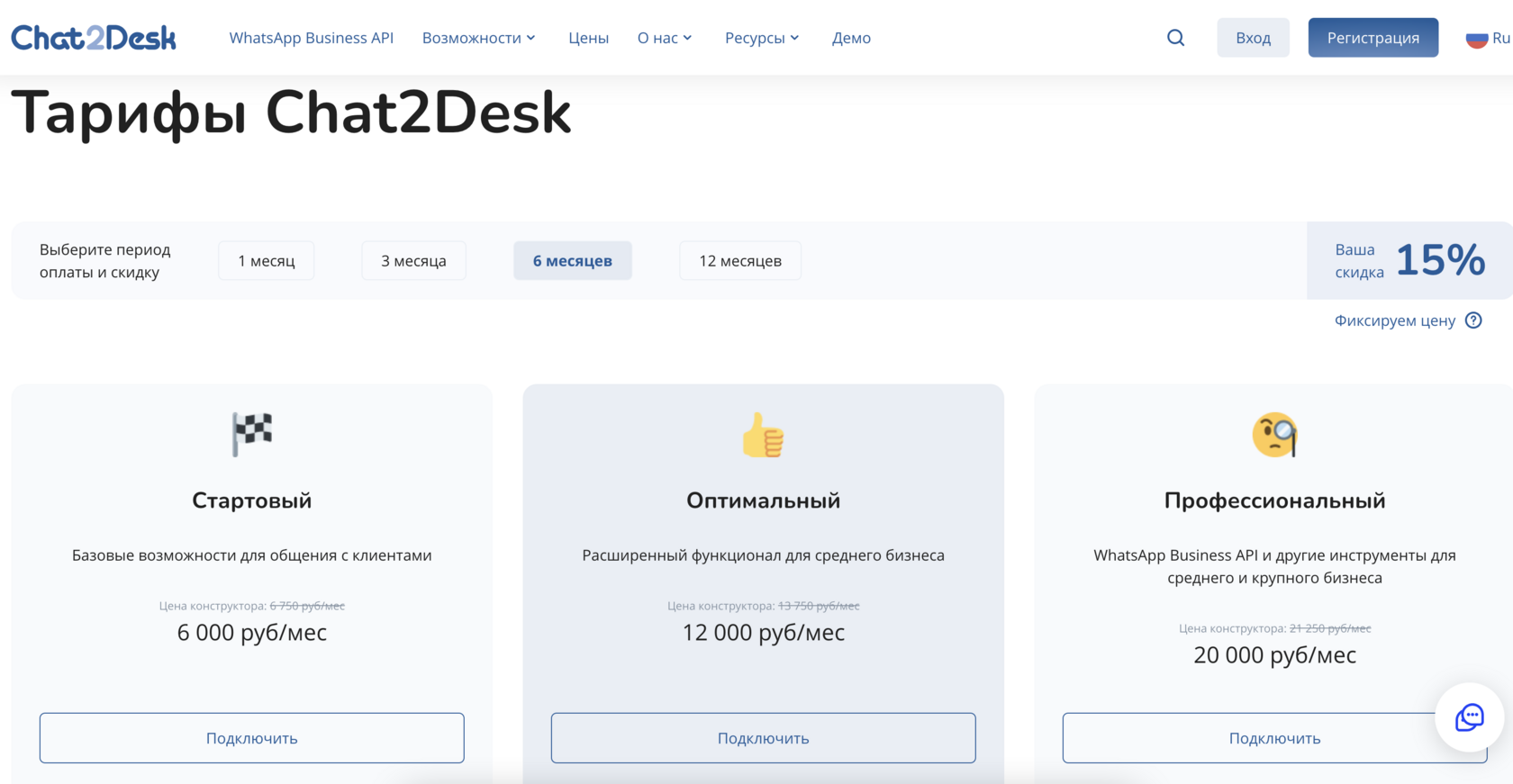
Task: Open the Демо menu item
Action: coord(851,38)
